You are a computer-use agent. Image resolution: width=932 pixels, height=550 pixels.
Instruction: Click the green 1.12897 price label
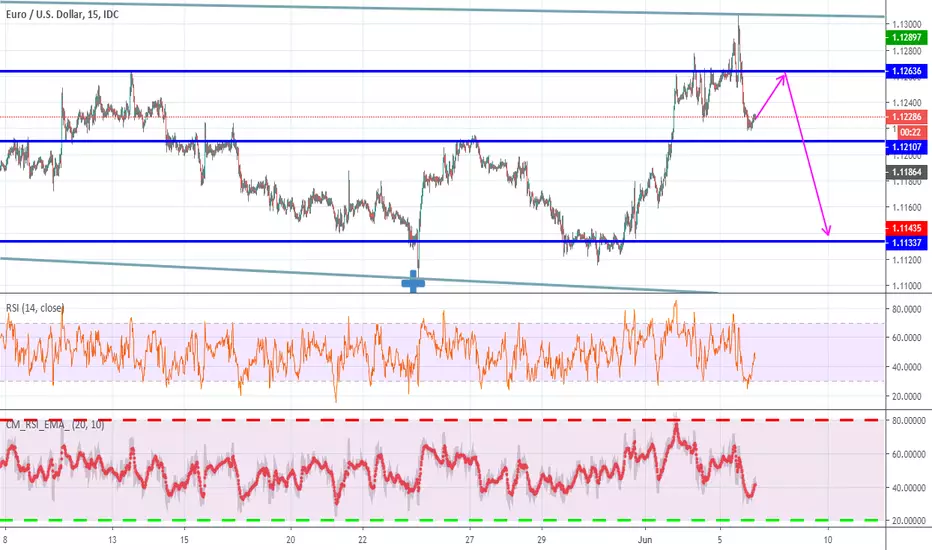click(906, 37)
